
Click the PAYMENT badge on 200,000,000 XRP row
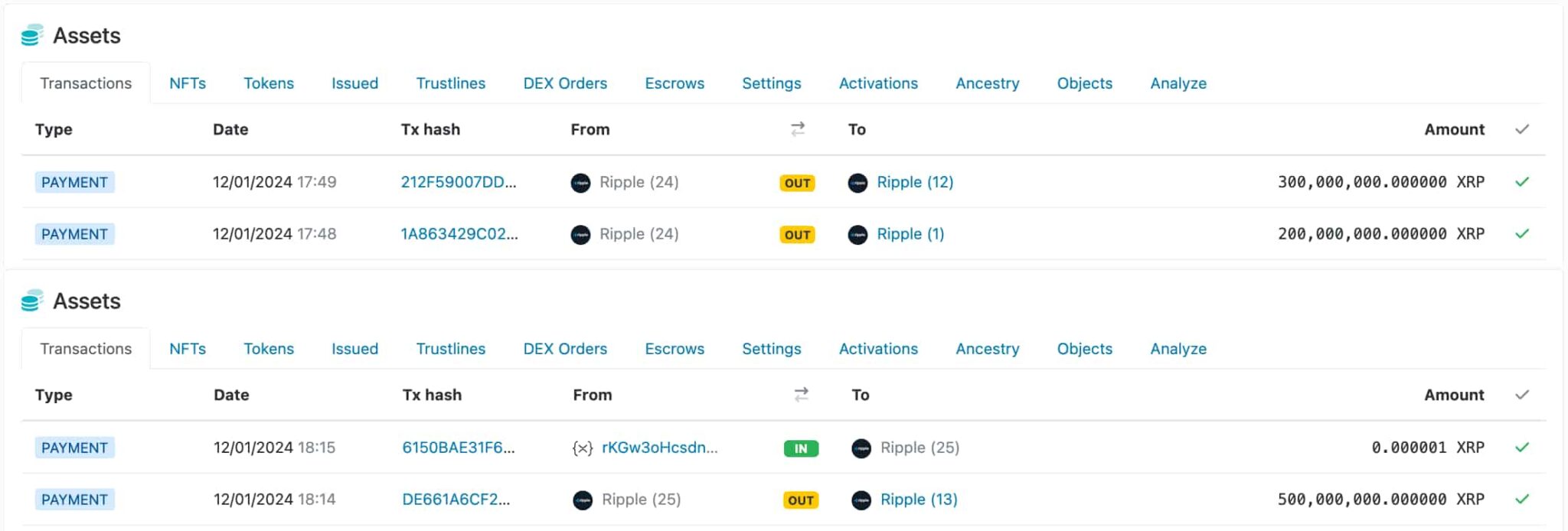(74, 234)
